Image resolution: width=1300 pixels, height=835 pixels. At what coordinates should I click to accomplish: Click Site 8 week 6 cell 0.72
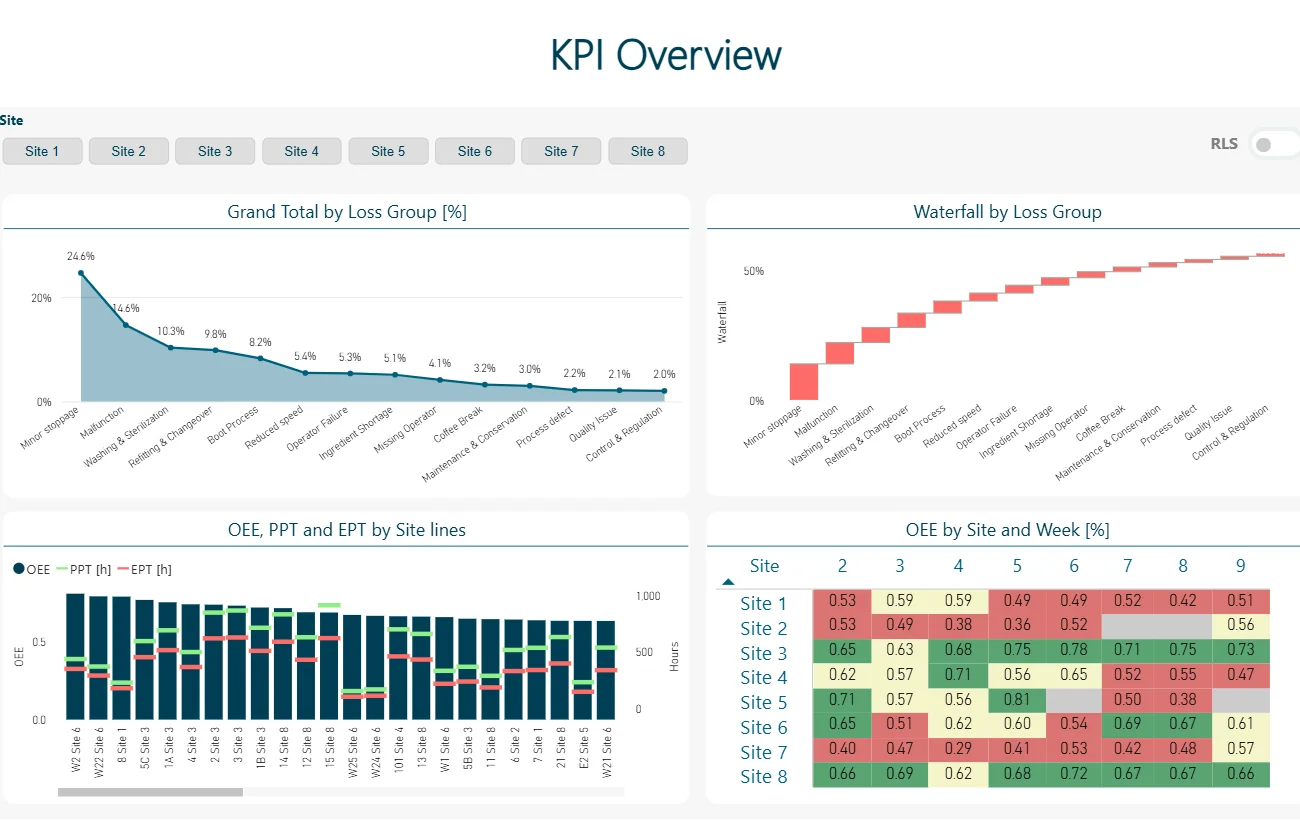1074,774
